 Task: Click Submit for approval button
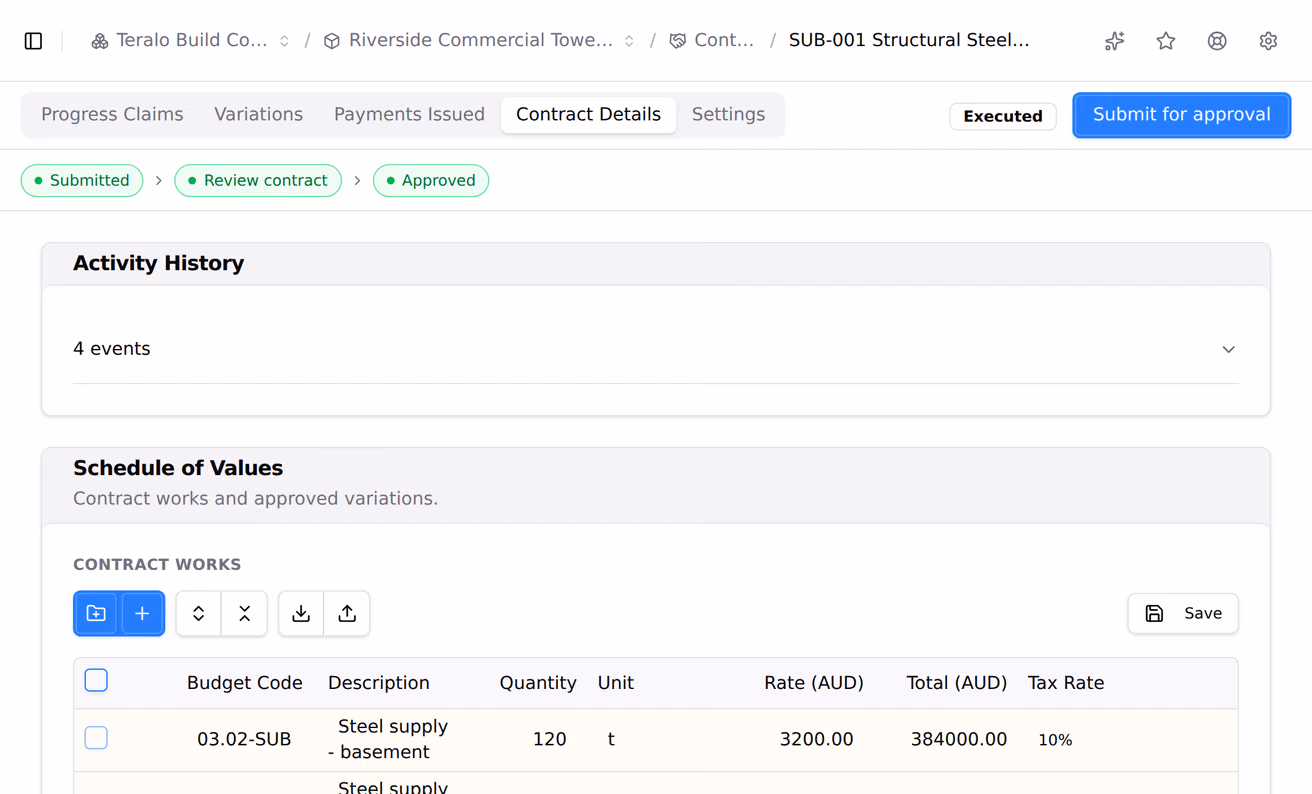(1181, 115)
